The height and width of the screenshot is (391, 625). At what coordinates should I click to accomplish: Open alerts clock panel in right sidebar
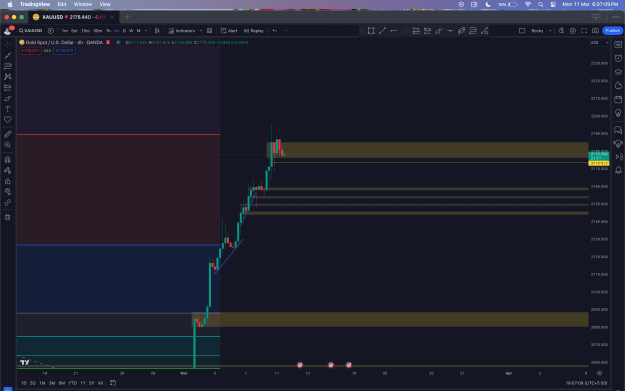[x=618, y=58]
